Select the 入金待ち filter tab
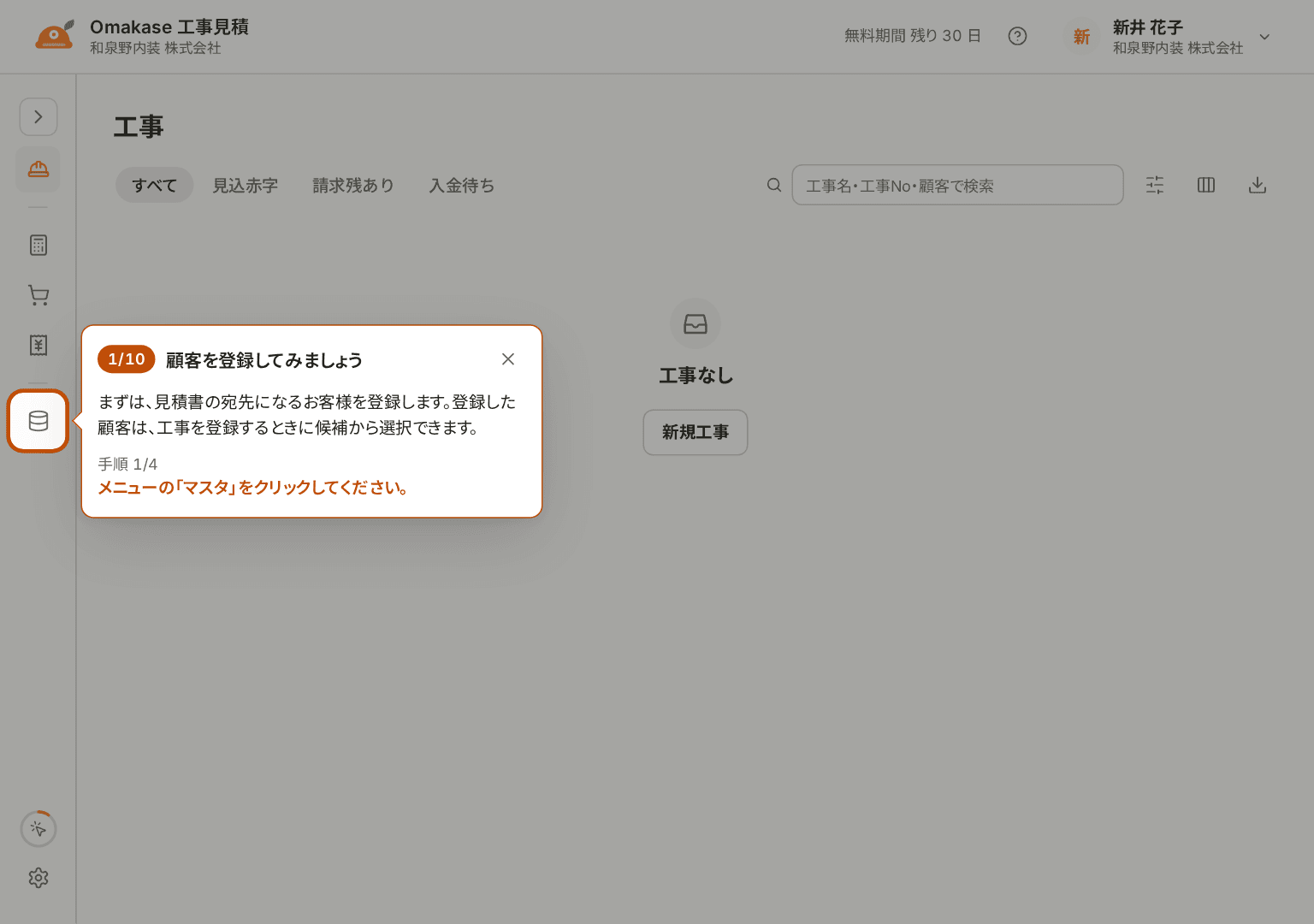The width and height of the screenshot is (1314, 924). [462, 186]
